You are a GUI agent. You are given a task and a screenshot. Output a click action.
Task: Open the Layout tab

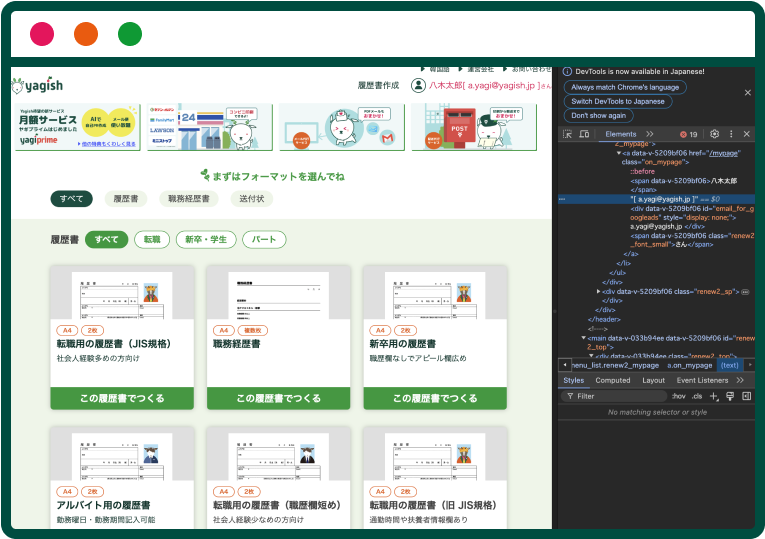pos(653,380)
